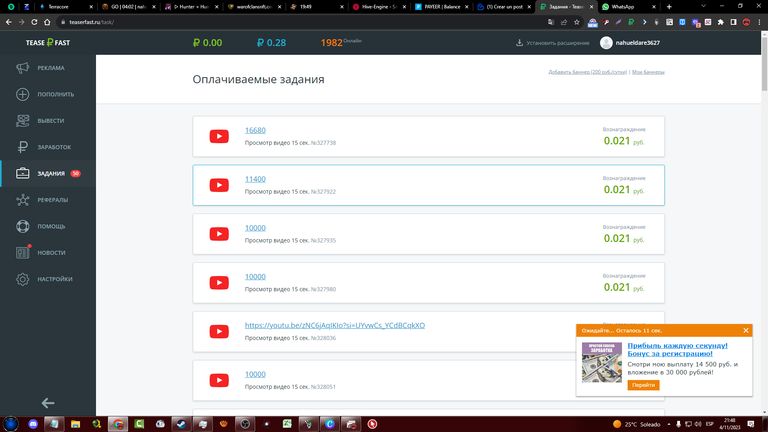The height and width of the screenshot is (432, 768).
Task: Click the TeaserFast logo
Action: point(48,43)
